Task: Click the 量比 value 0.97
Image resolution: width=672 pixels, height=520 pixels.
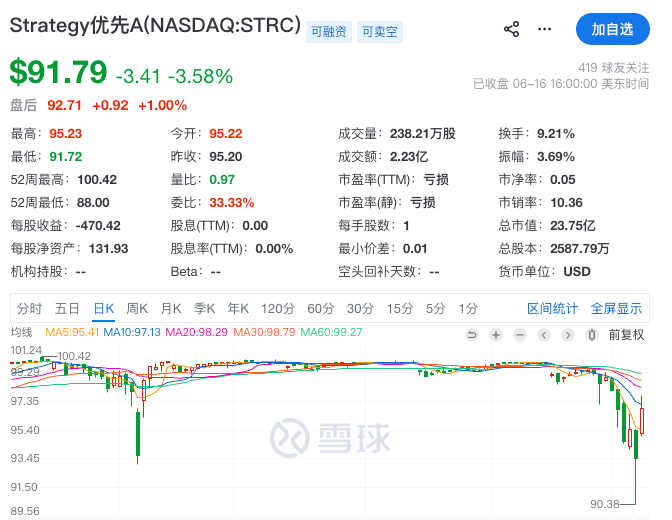Action: [x=222, y=180]
